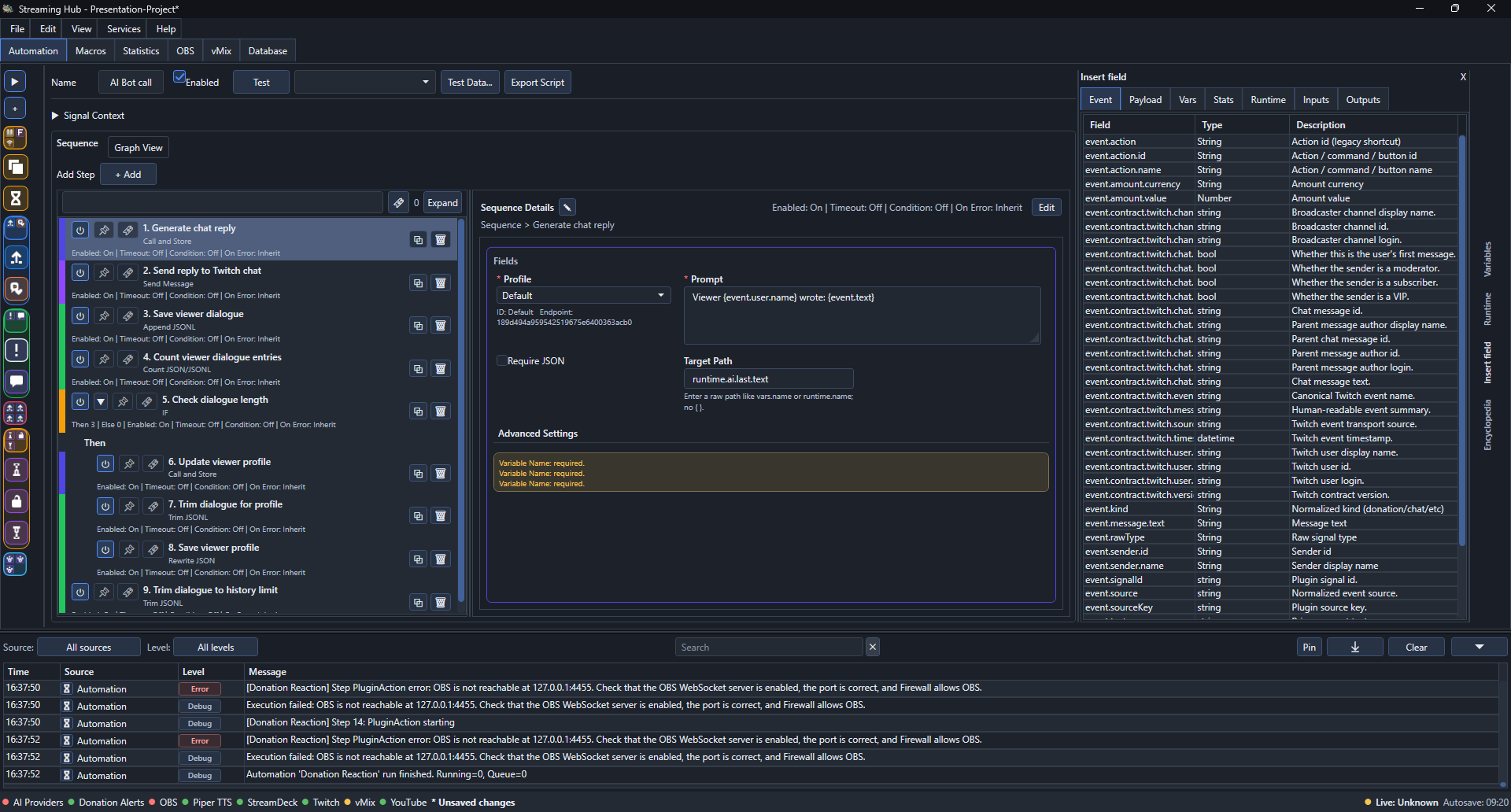The width and height of the screenshot is (1511, 812).
Task: Toggle power for 'Generate chat reply' step
Action: pos(80,230)
